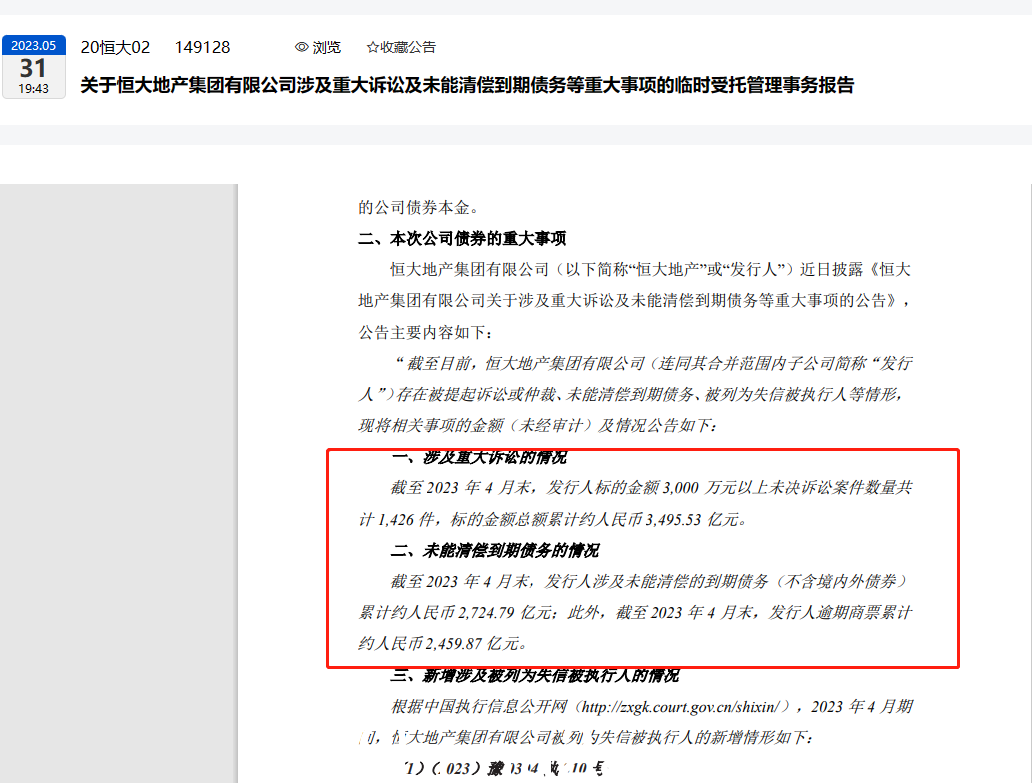Click the grey left document sidebar
This screenshot has width=1032, height=783.
[118, 484]
